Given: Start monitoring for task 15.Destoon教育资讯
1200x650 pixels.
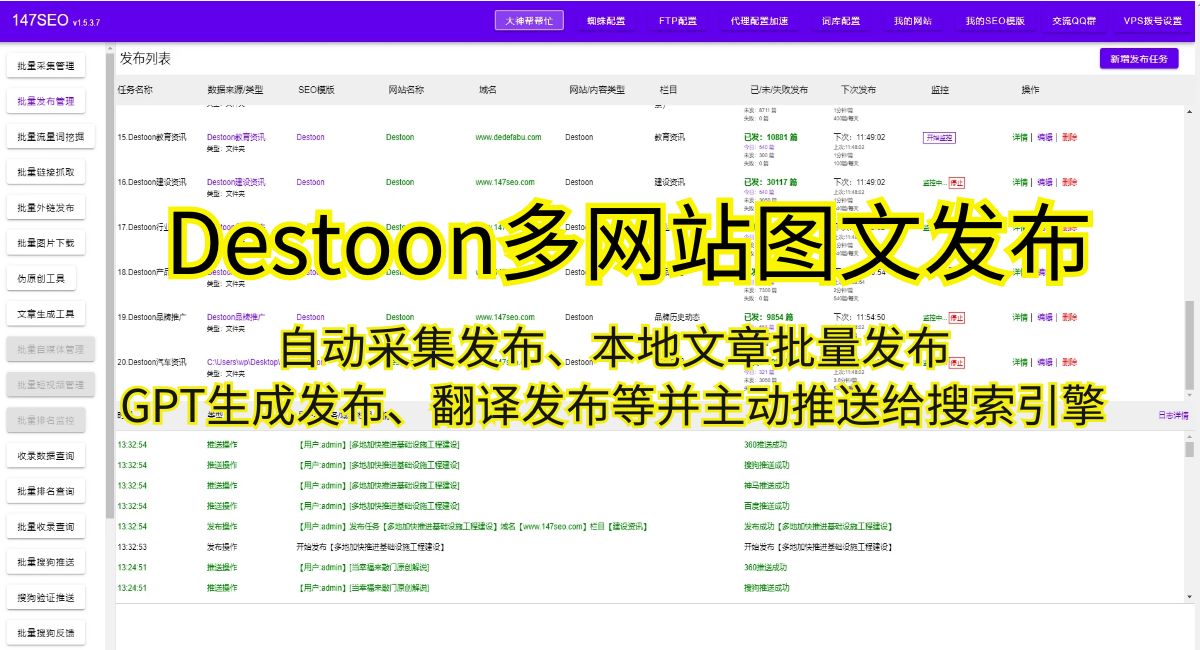Looking at the screenshot, I should [939, 138].
